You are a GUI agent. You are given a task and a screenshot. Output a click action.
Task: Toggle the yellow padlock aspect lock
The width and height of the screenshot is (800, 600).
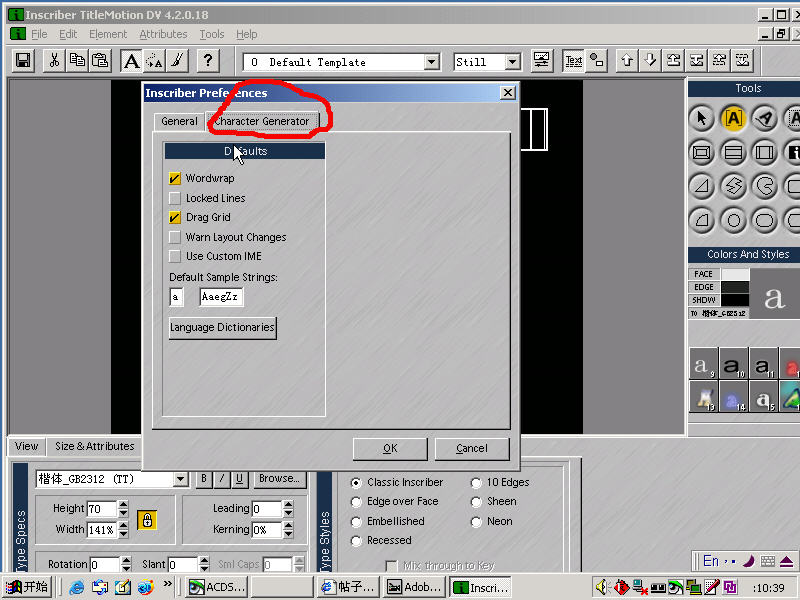point(147,519)
